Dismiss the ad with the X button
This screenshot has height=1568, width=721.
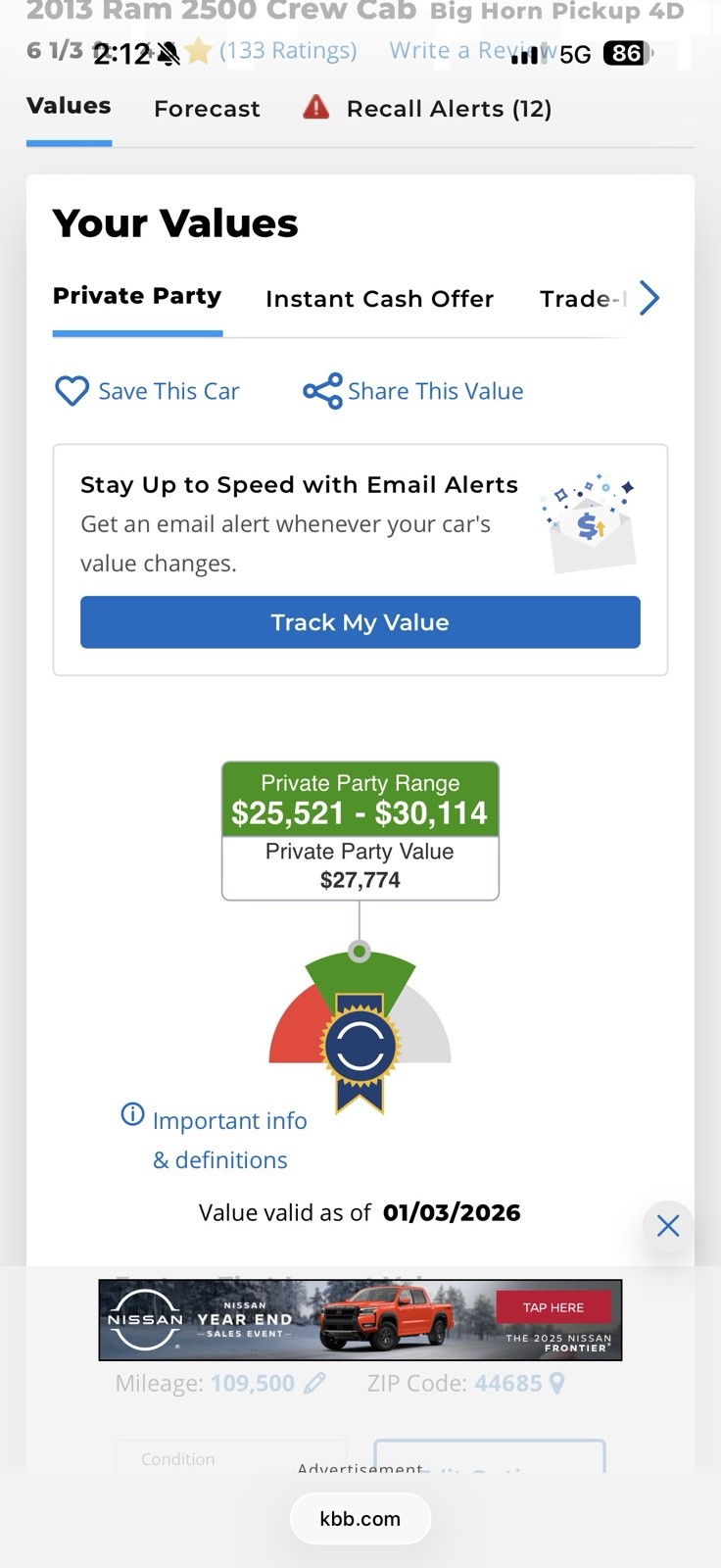[668, 1225]
